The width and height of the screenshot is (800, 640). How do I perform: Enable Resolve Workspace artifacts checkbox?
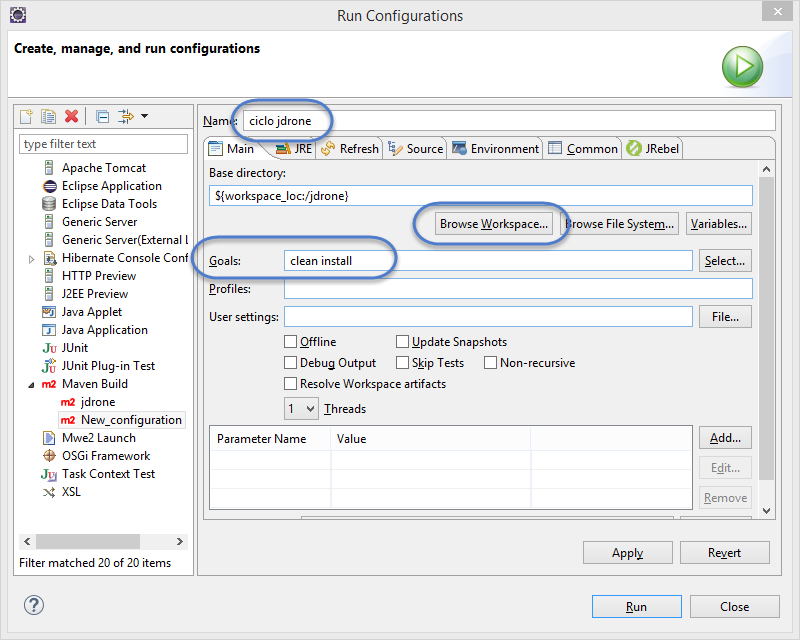290,383
